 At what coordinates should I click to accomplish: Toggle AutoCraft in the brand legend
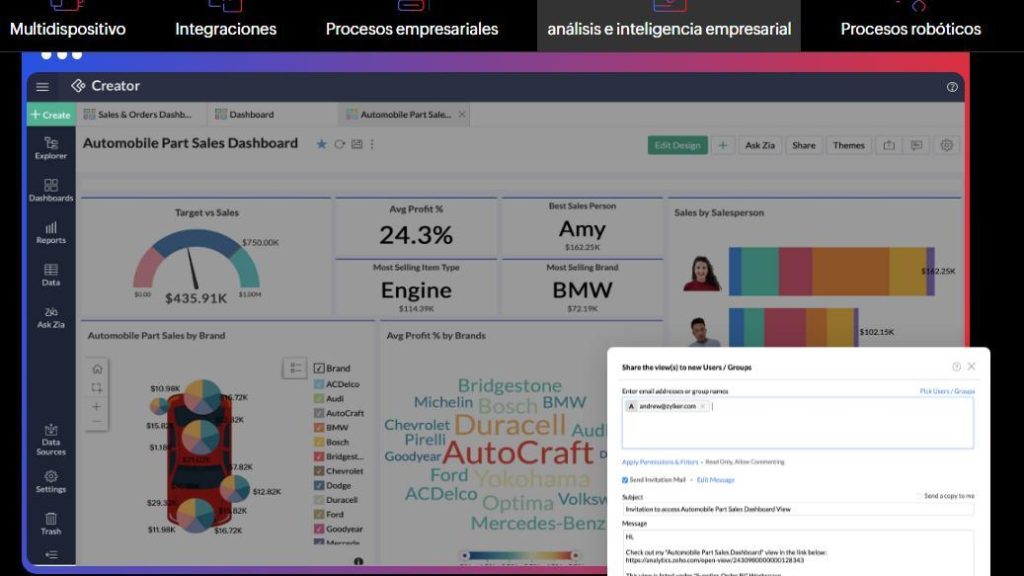pos(319,413)
